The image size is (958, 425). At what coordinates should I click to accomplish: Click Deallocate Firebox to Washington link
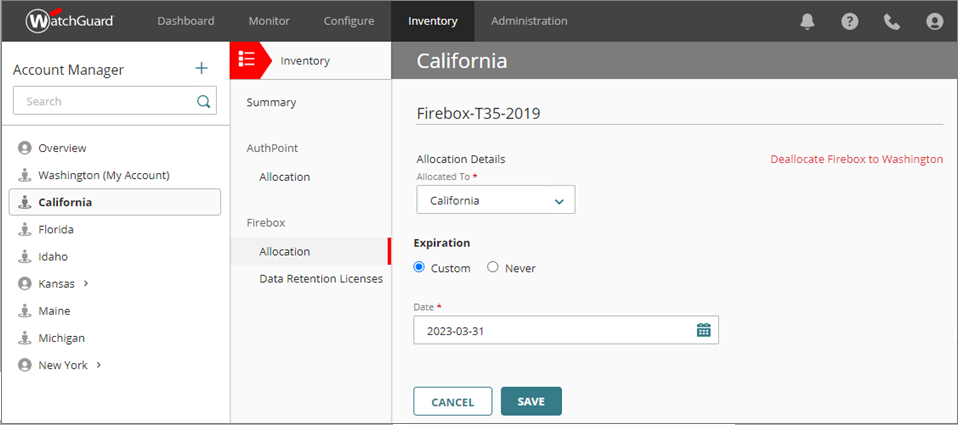click(856, 159)
